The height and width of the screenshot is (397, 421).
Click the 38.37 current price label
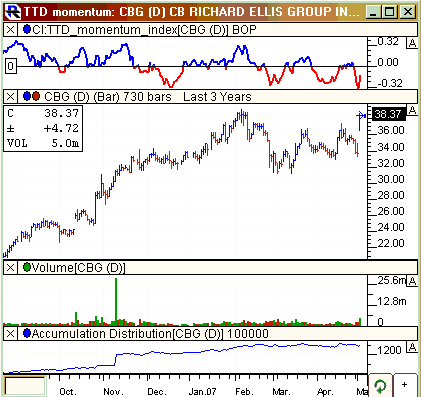pyautogui.click(x=388, y=114)
